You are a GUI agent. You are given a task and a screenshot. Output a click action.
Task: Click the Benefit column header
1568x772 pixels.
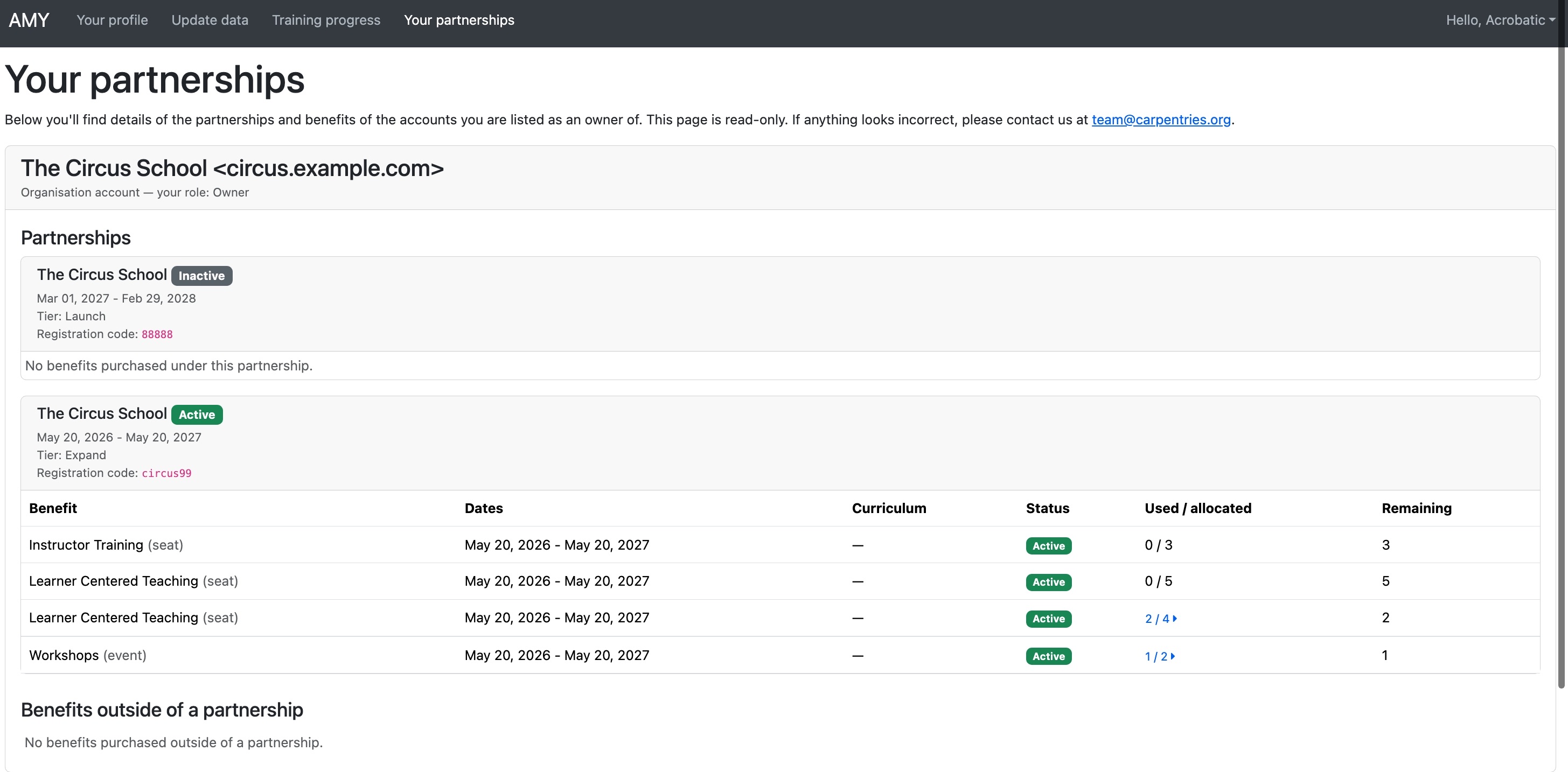tap(53, 508)
